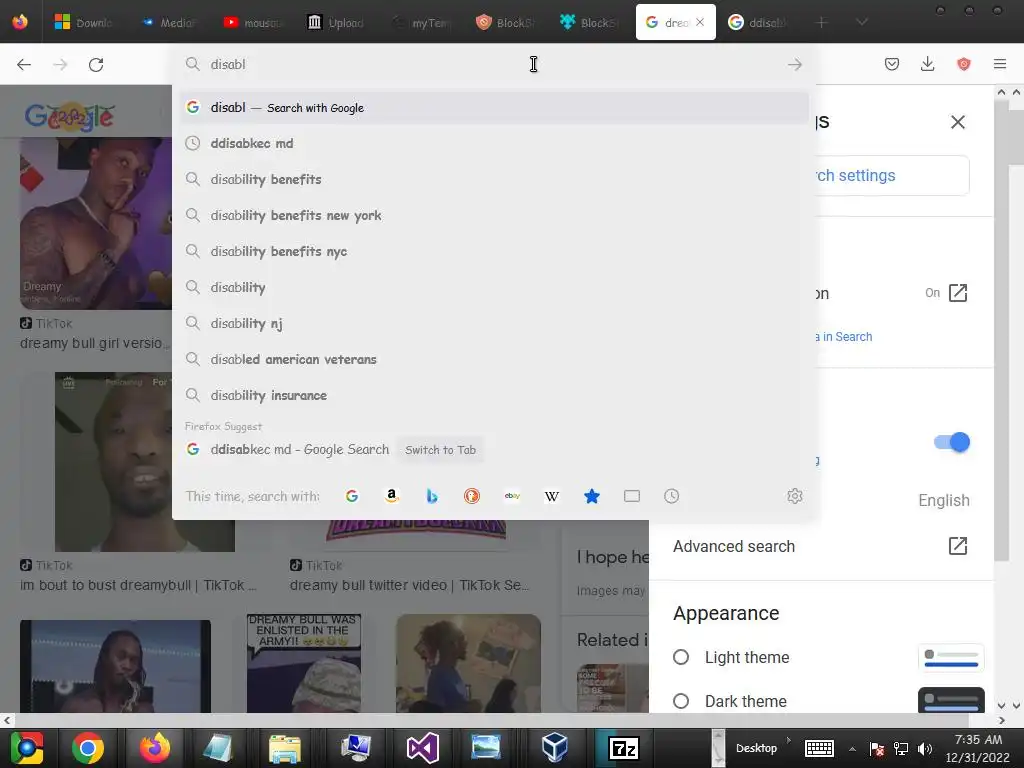Select 'disabled american veterans' suggestion
The height and width of the screenshot is (768, 1024).
point(494,359)
